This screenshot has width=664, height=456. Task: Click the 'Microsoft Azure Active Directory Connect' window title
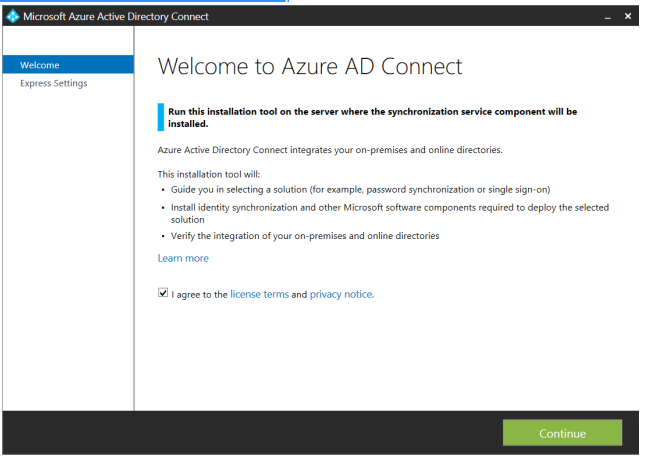116,17
